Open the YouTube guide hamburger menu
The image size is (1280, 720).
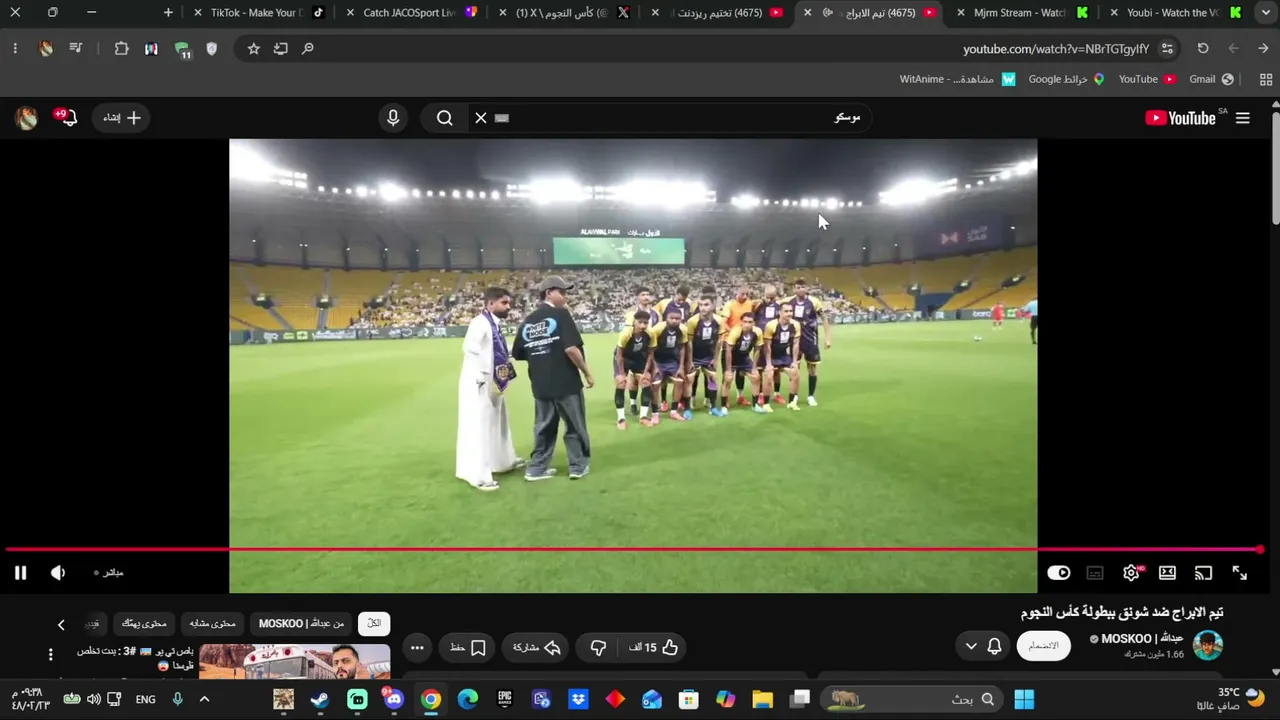[x=1243, y=118]
